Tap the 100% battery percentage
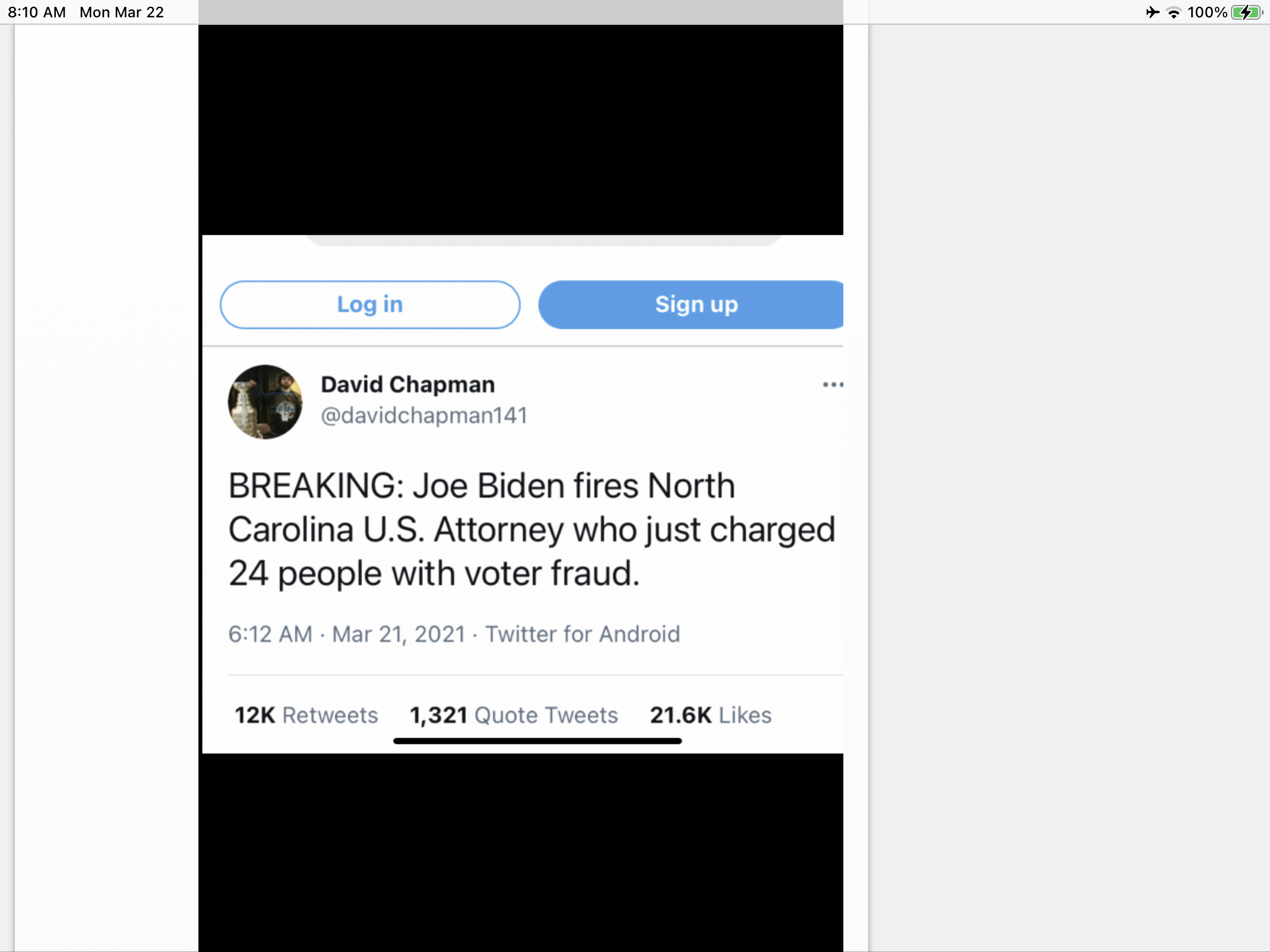Image resolution: width=1270 pixels, height=952 pixels. click(x=1207, y=12)
